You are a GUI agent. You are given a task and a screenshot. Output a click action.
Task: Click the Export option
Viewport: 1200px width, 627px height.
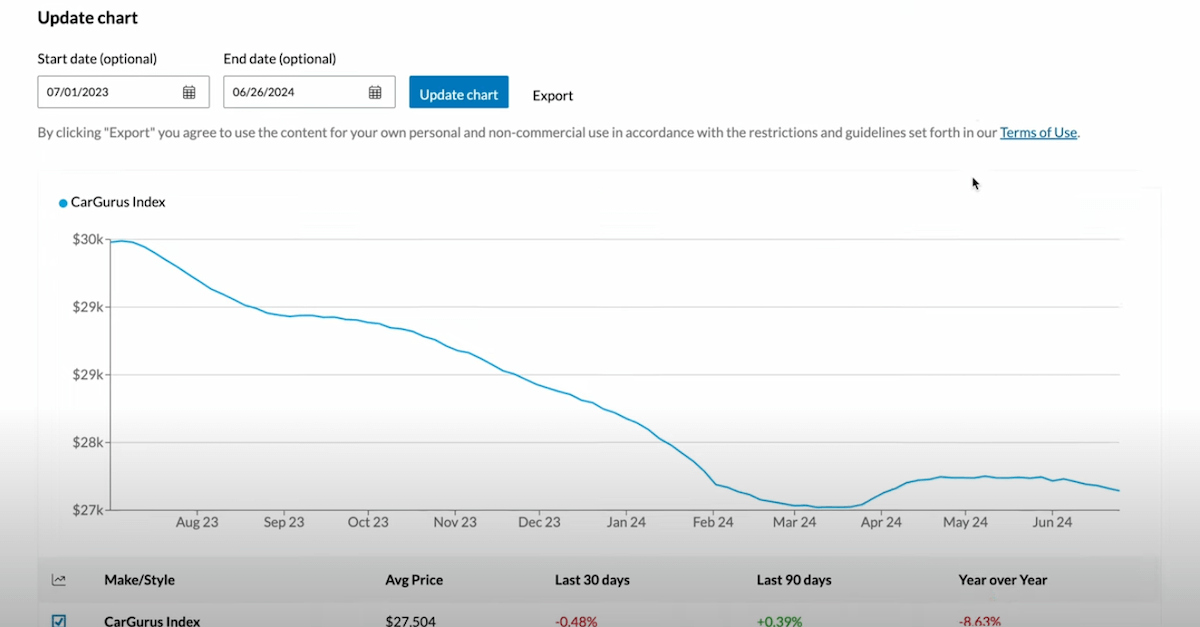(x=552, y=96)
